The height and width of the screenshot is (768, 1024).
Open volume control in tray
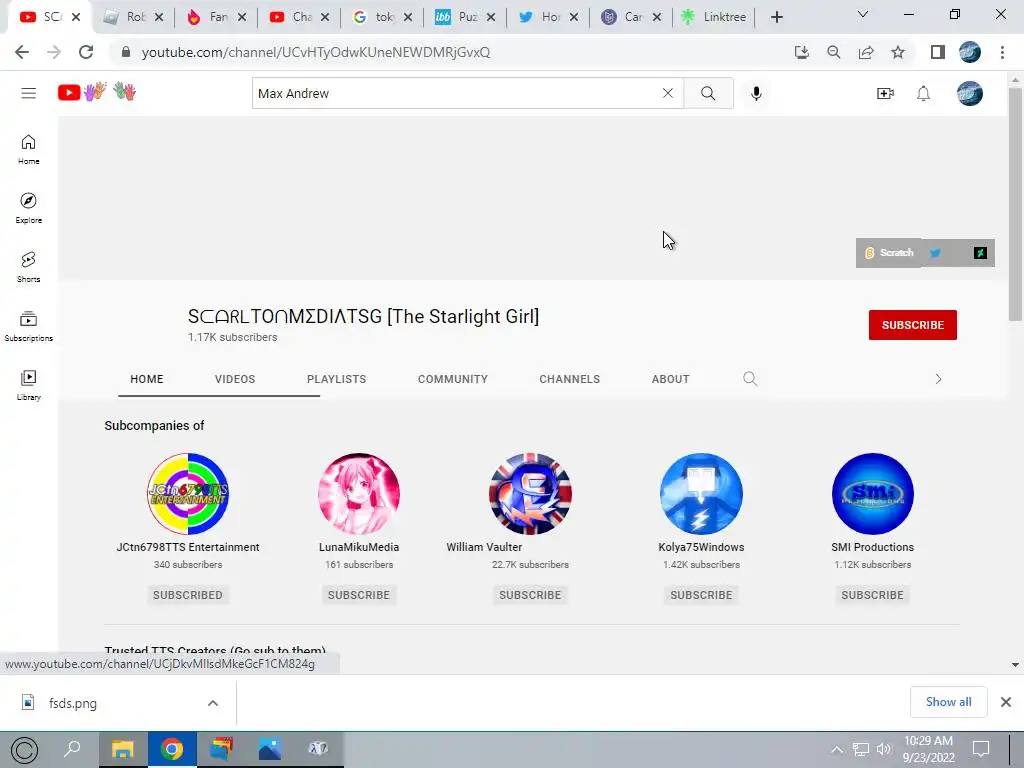pos(884,750)
